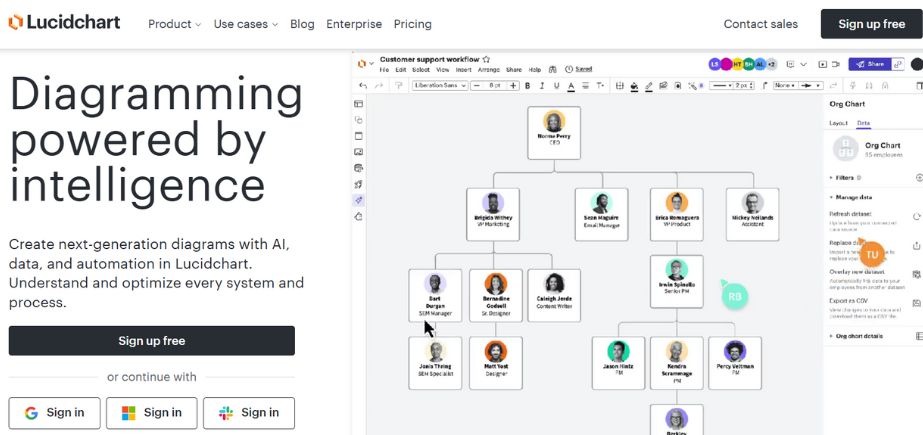Click the Overlay new dataset icon
This screenshot has height=435, width=923.
pyautogui.click(x=917, y=274)
